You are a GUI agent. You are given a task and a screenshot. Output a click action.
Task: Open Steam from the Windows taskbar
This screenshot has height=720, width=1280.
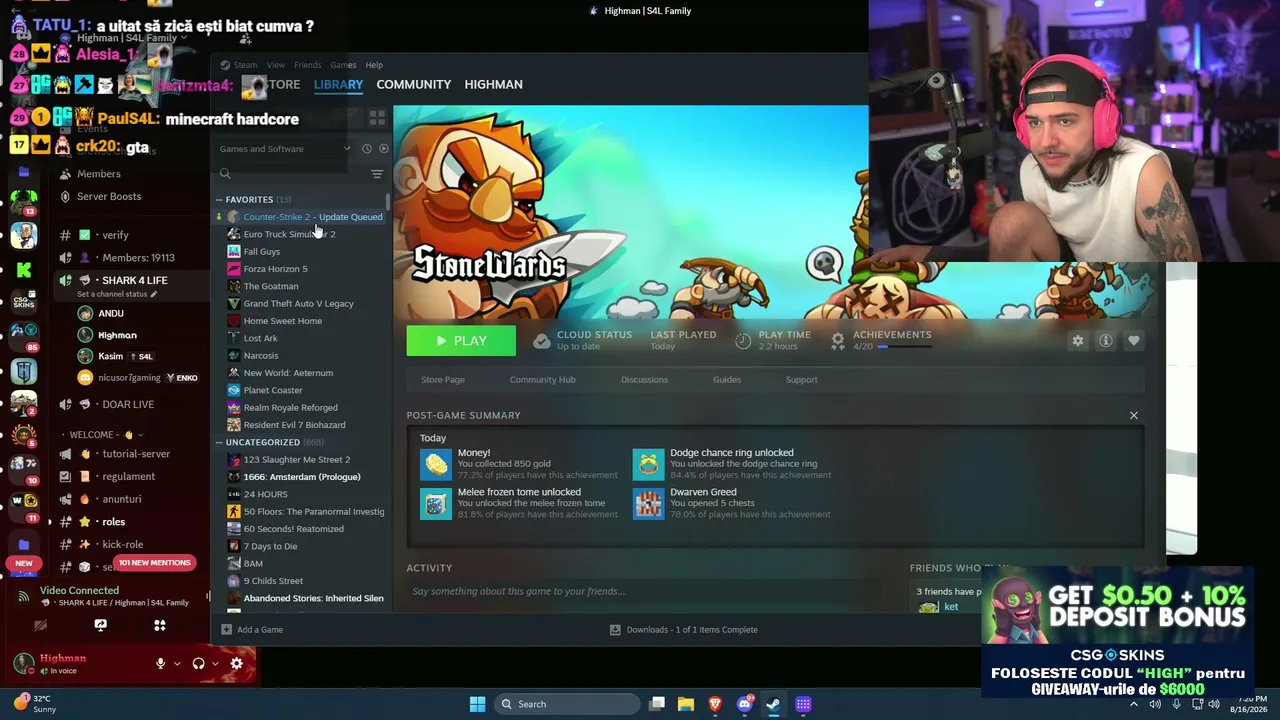(773, 704)
